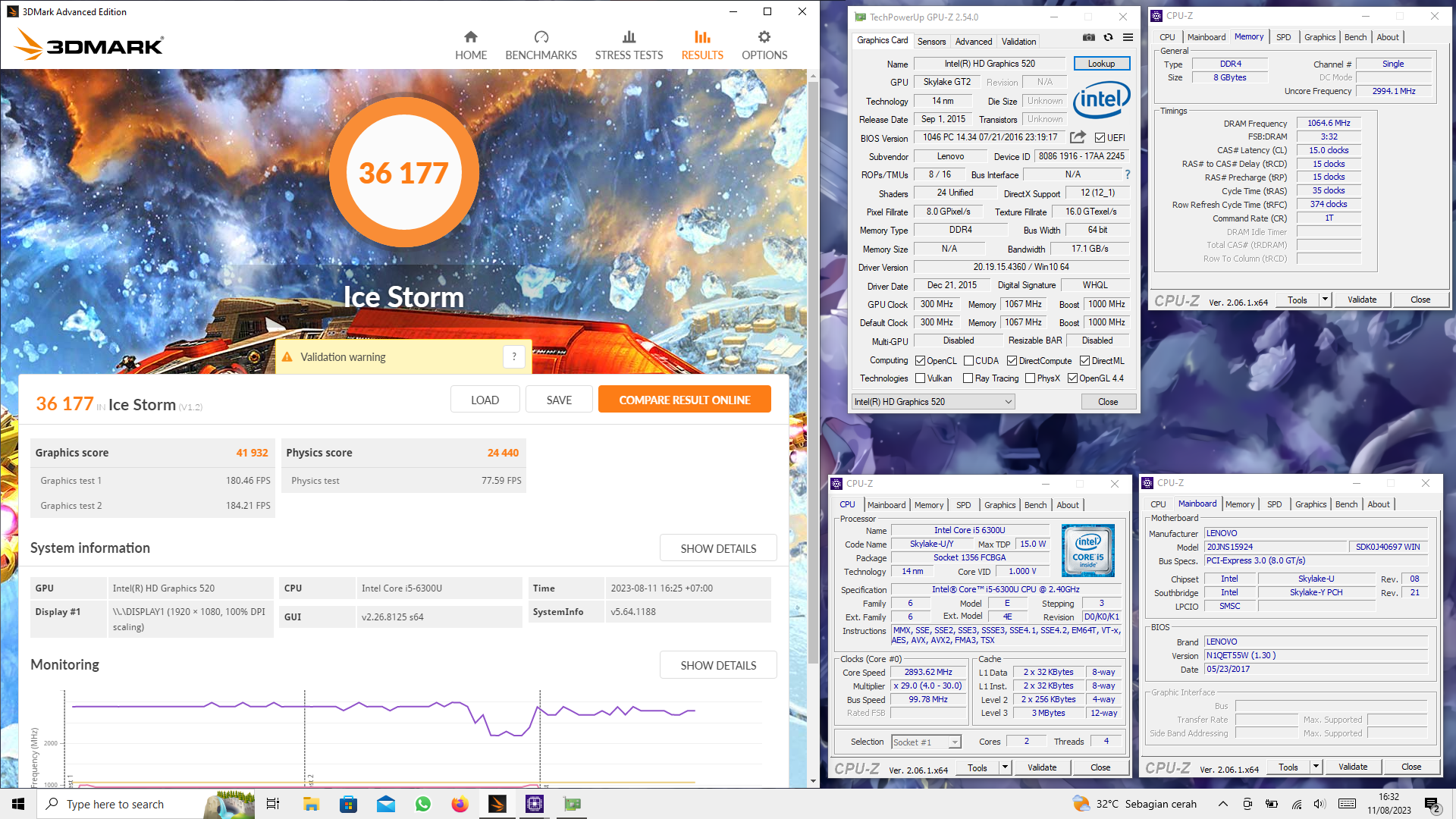Toggle the Ray Tracing checkbox
The image size is (1456, 819).
point(968,378)
